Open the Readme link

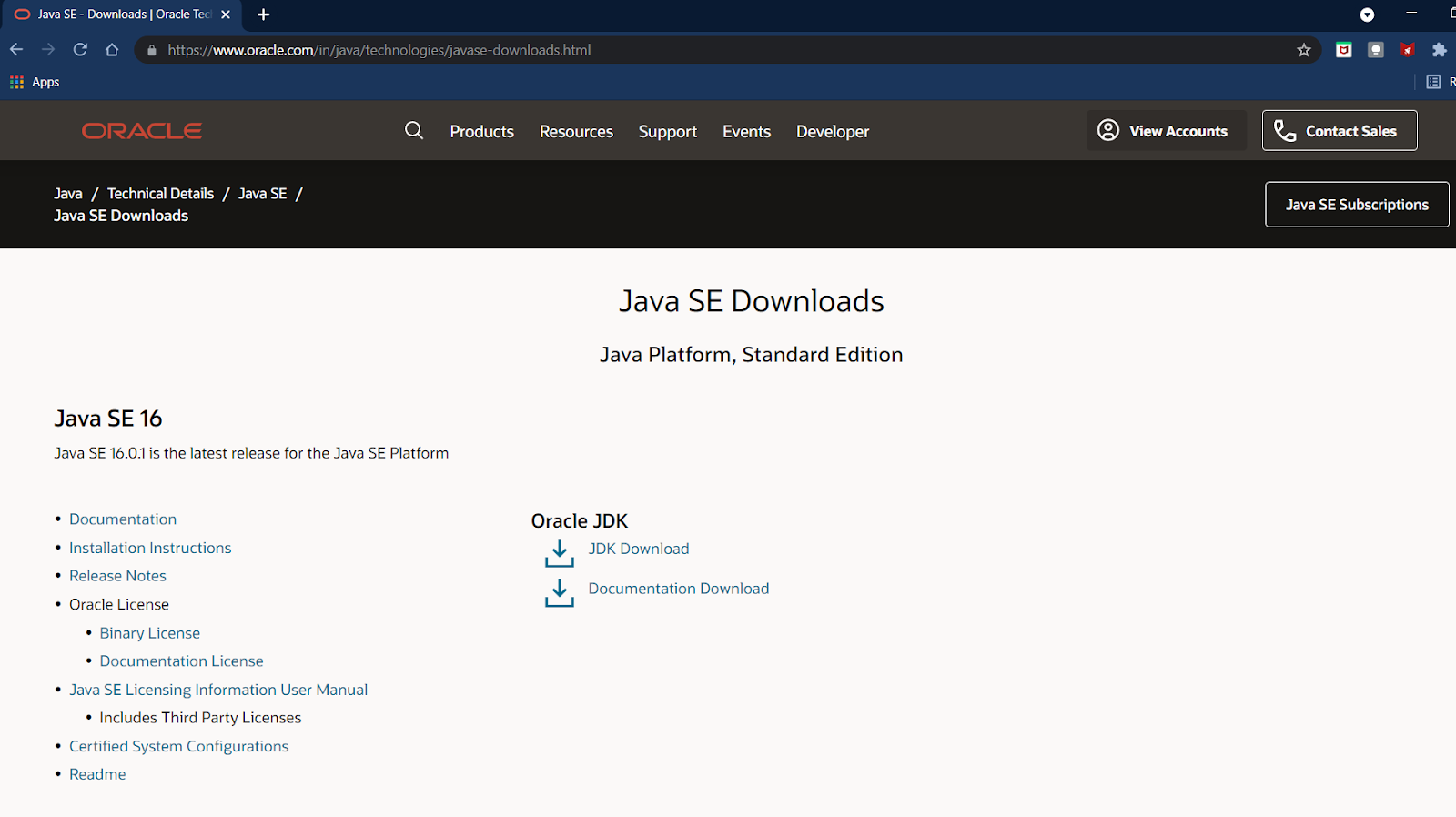(97, 774)
